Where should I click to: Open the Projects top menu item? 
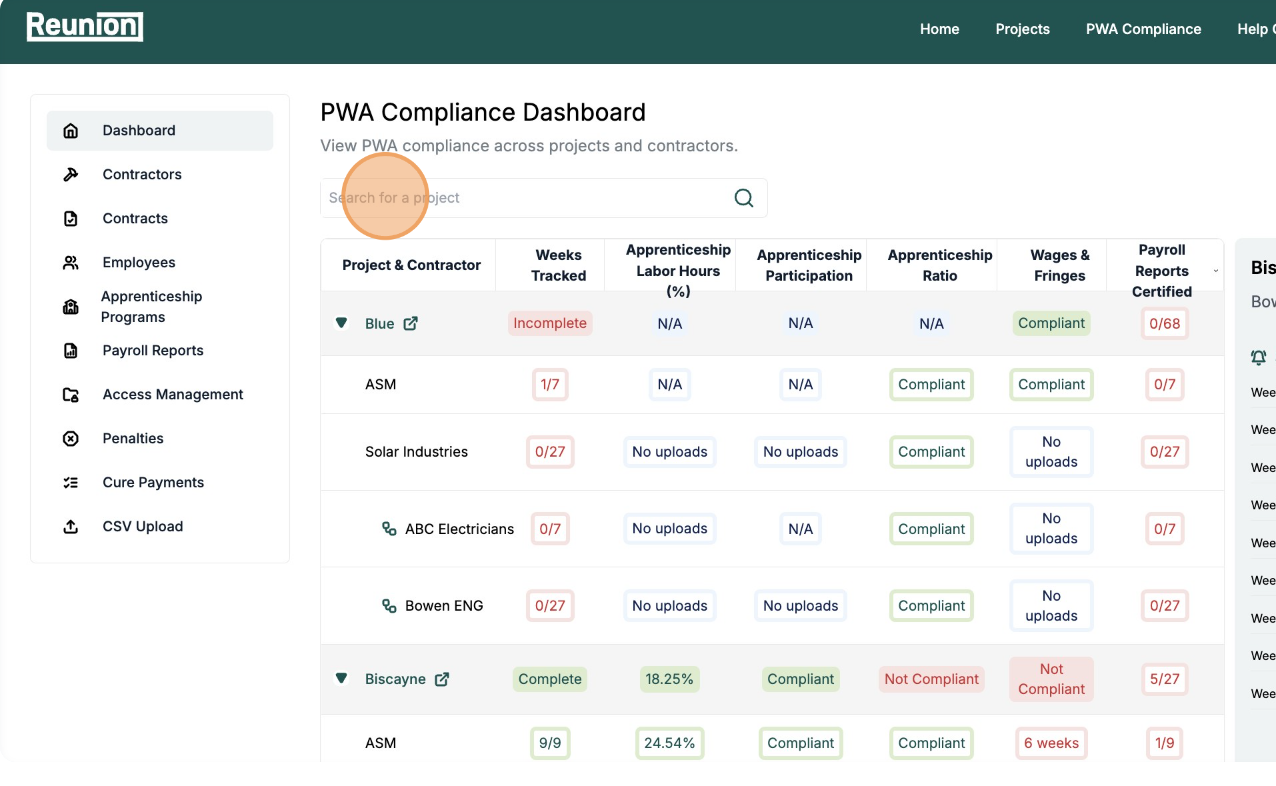[1022, 29]
